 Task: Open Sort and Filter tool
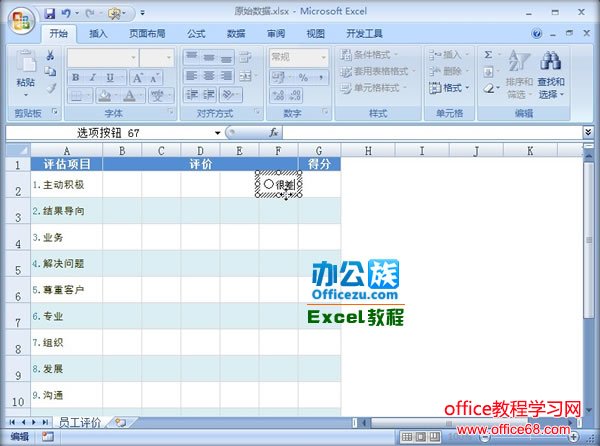tap(519, 75)
